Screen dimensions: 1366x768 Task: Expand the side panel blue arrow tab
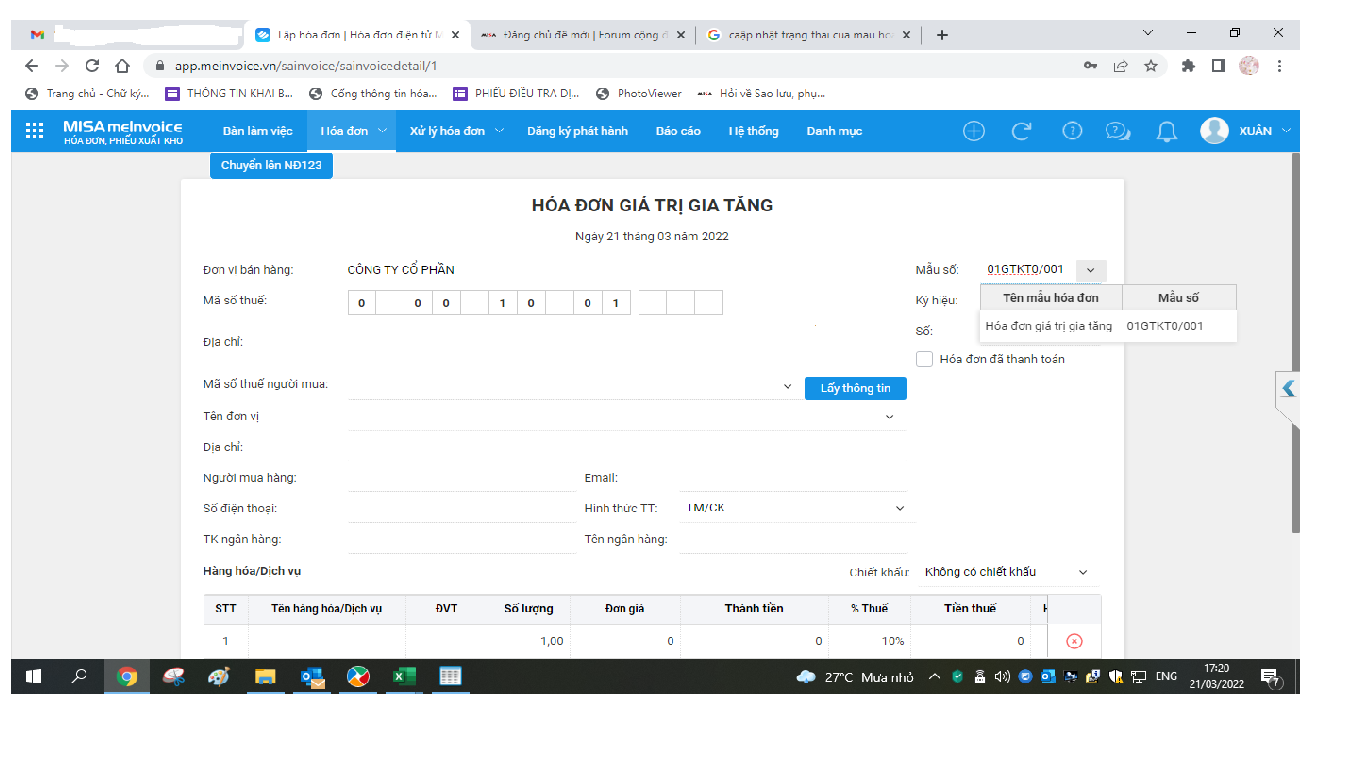tap(1288, 389)
